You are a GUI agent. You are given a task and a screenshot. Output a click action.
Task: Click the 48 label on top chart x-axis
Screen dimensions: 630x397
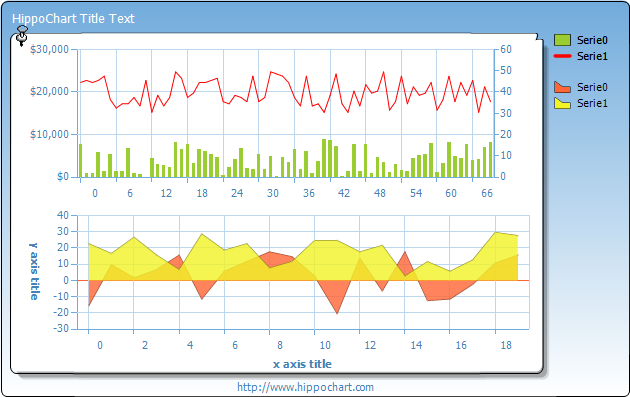pyautogui.click(x=380, y=193)
